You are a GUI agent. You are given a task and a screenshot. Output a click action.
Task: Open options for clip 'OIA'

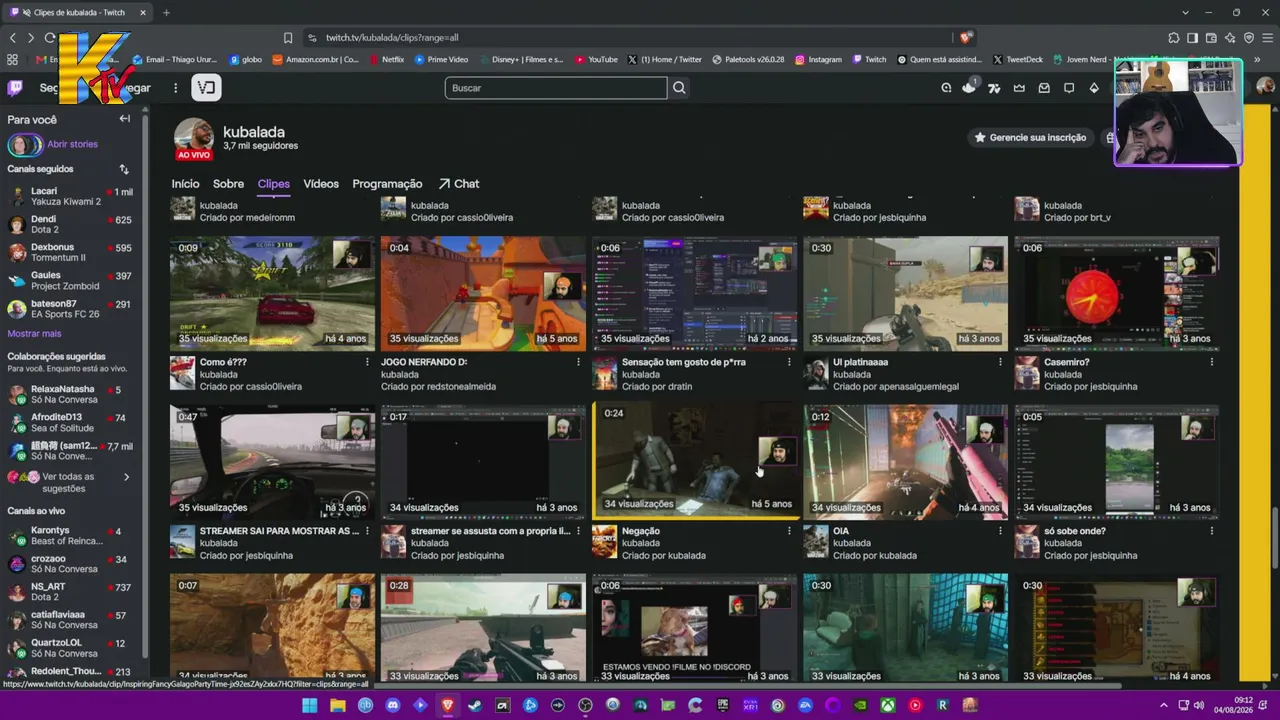(x=1000, y=531)
